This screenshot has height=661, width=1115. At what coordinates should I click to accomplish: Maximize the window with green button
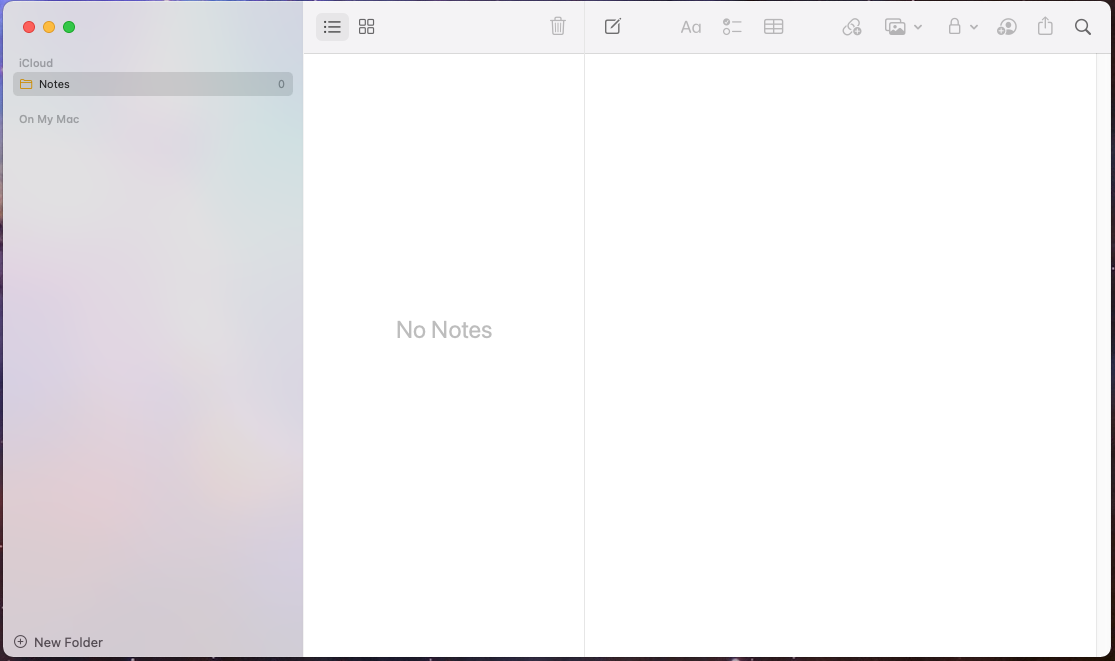pyautogui.click(x=69, y=27)
